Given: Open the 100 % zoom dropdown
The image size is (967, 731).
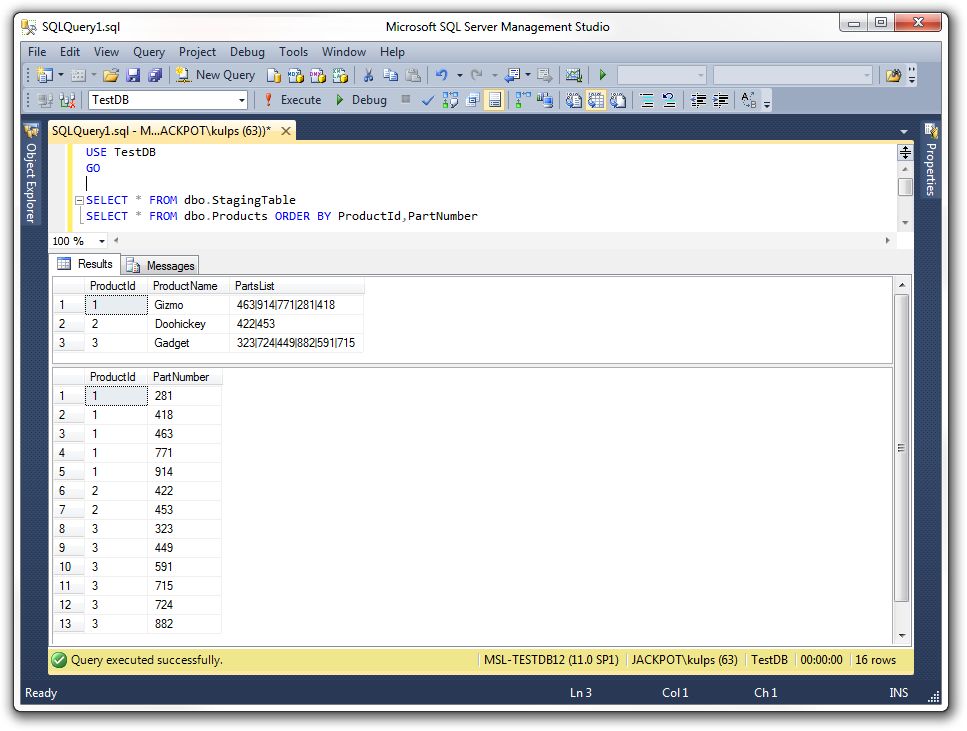Looking at the screenshot, I should pos(102,241).
